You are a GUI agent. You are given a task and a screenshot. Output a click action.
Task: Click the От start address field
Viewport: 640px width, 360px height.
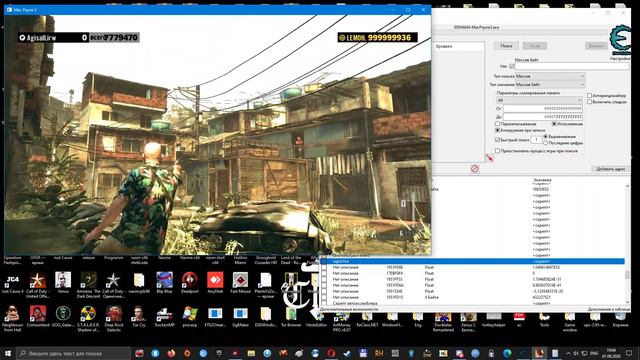click(x=543, y=109)
